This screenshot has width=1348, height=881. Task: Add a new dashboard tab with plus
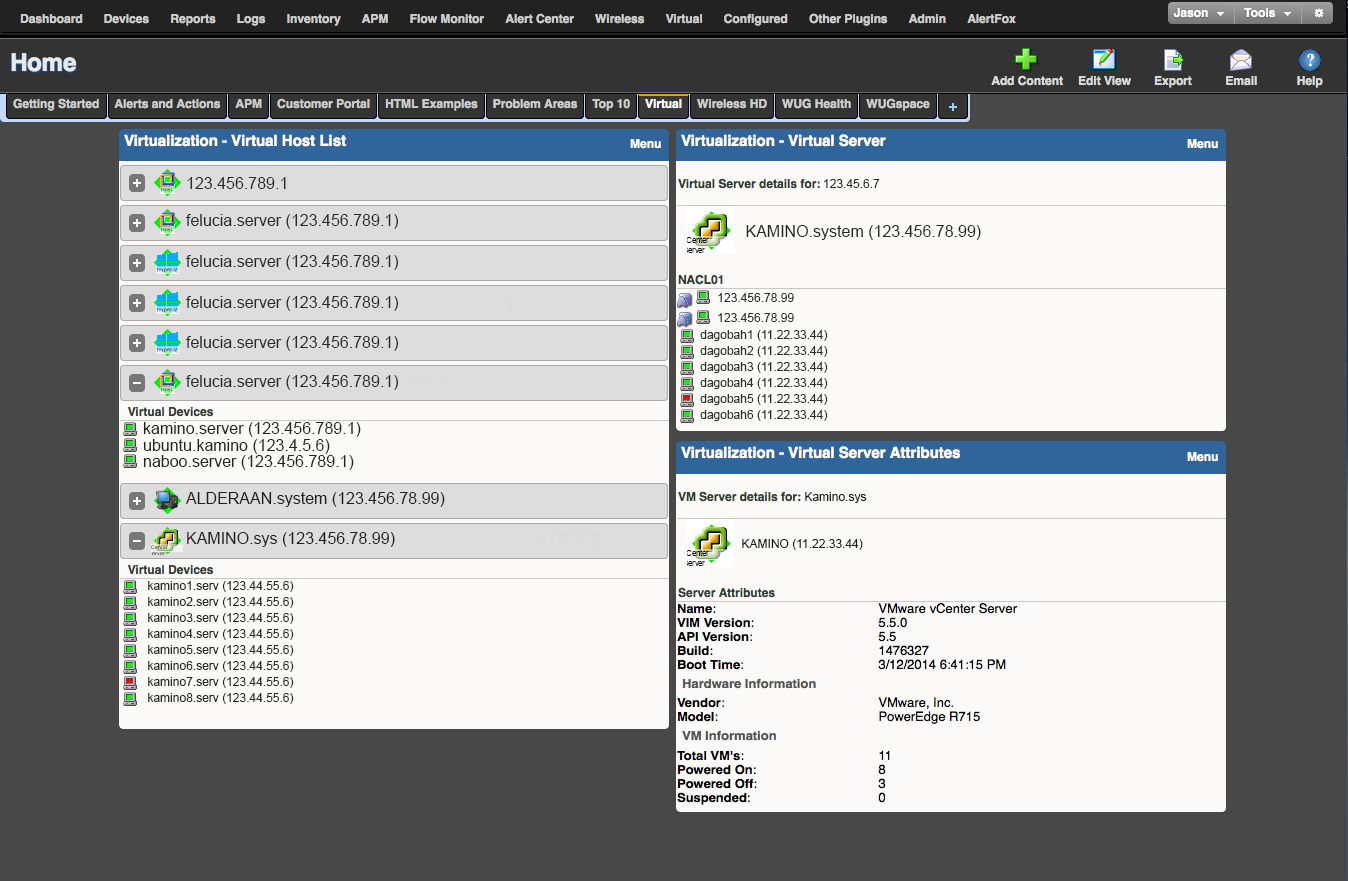click(953, 106)
